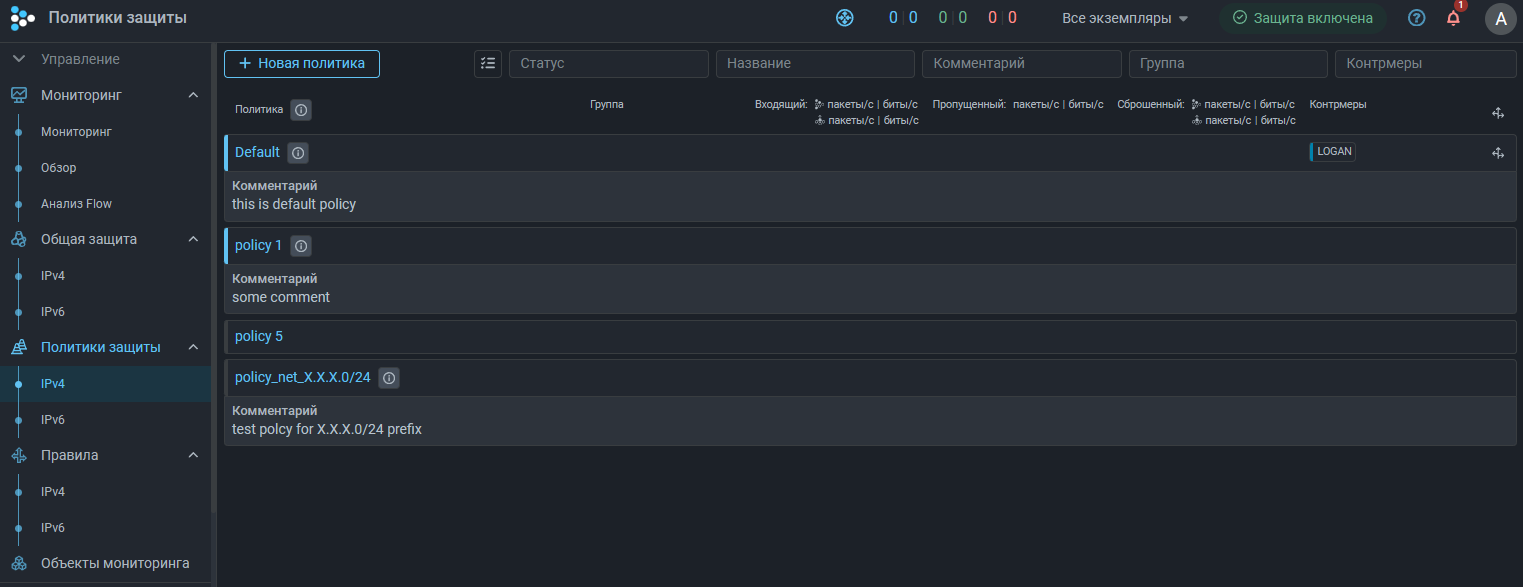Click info icon next to policy_net_X.X.X.0/24
1523x587 pixels.
(x=389, y=378)
